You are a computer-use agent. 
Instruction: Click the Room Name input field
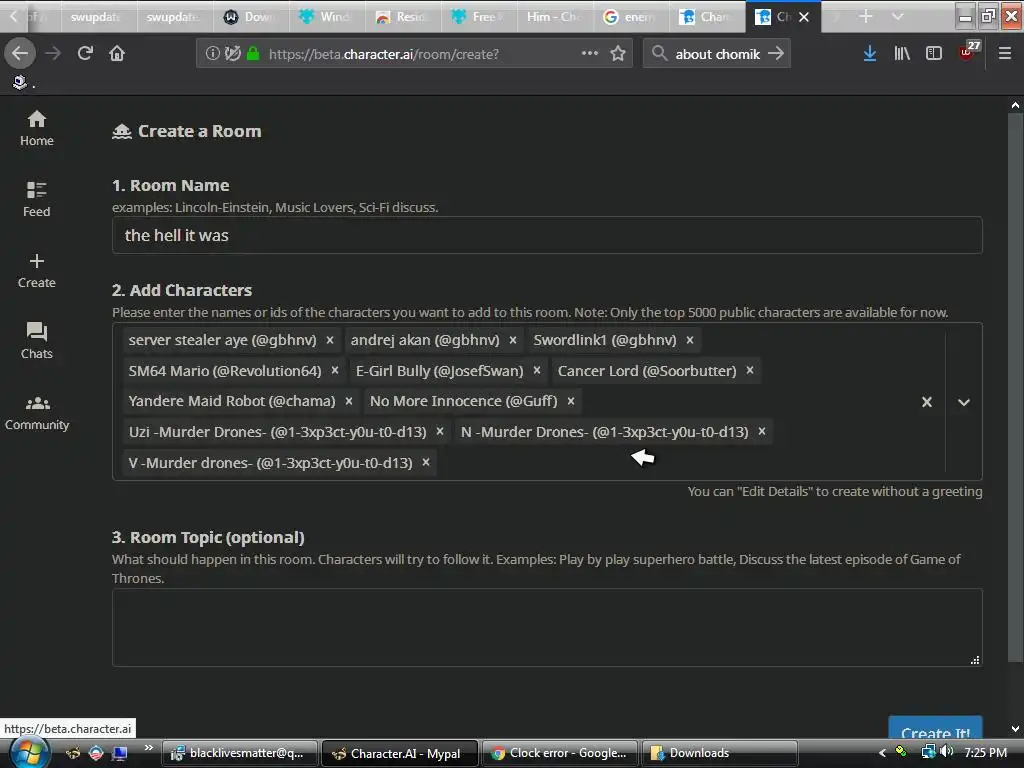[x=547, y=235]
